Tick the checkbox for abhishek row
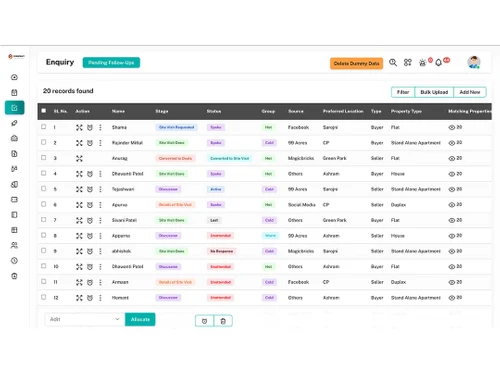 44,251
